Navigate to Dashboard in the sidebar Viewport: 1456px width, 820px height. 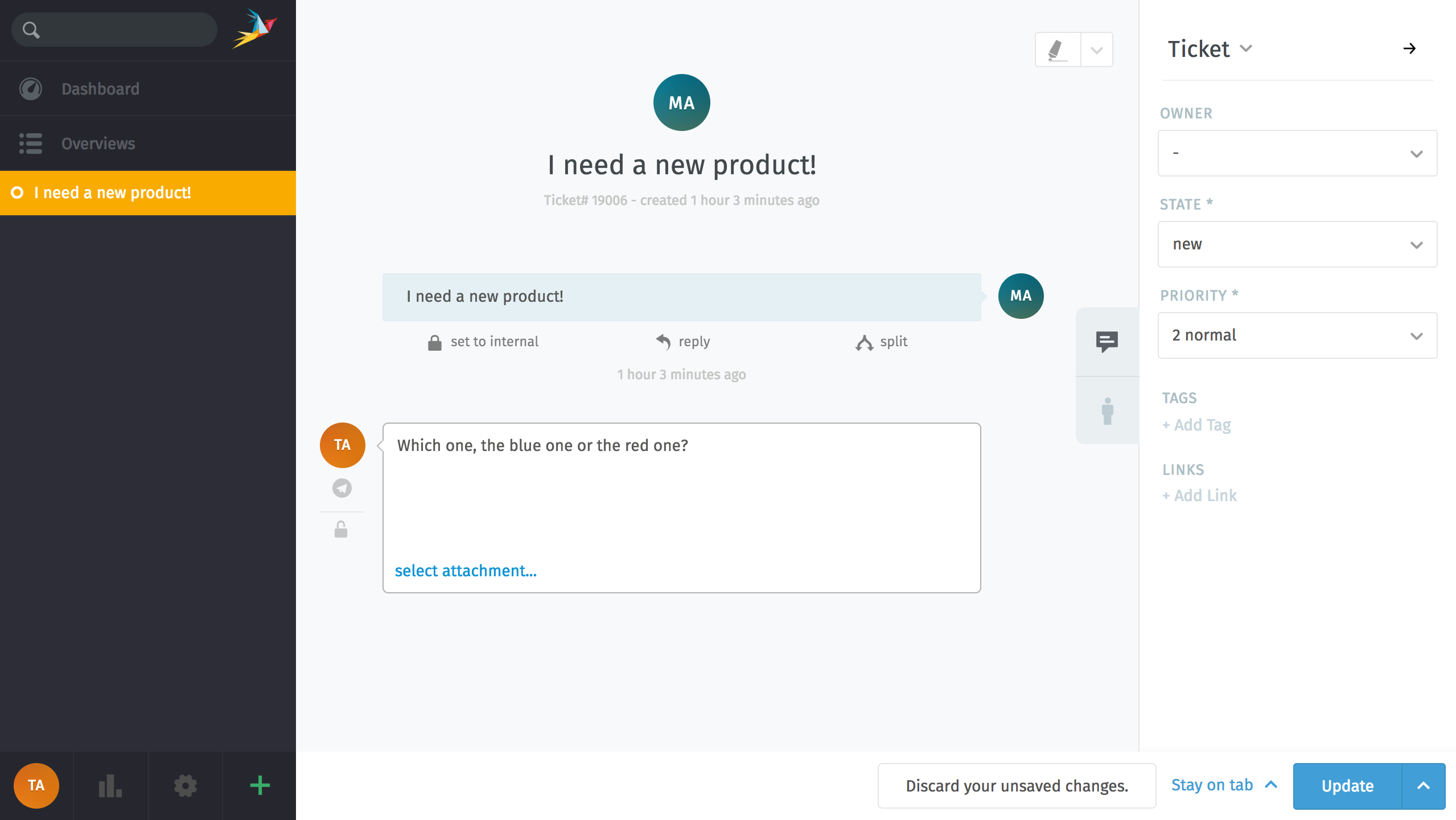100,88
